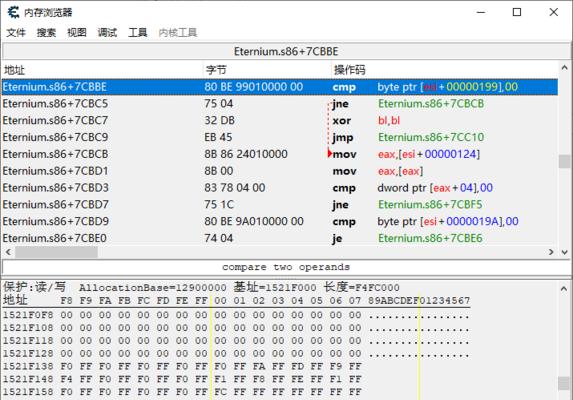Click the disassembler vertical scrollbar thumb
This screenshot has height=400, width=573.
pyautogui.click(x=565, y=161)
